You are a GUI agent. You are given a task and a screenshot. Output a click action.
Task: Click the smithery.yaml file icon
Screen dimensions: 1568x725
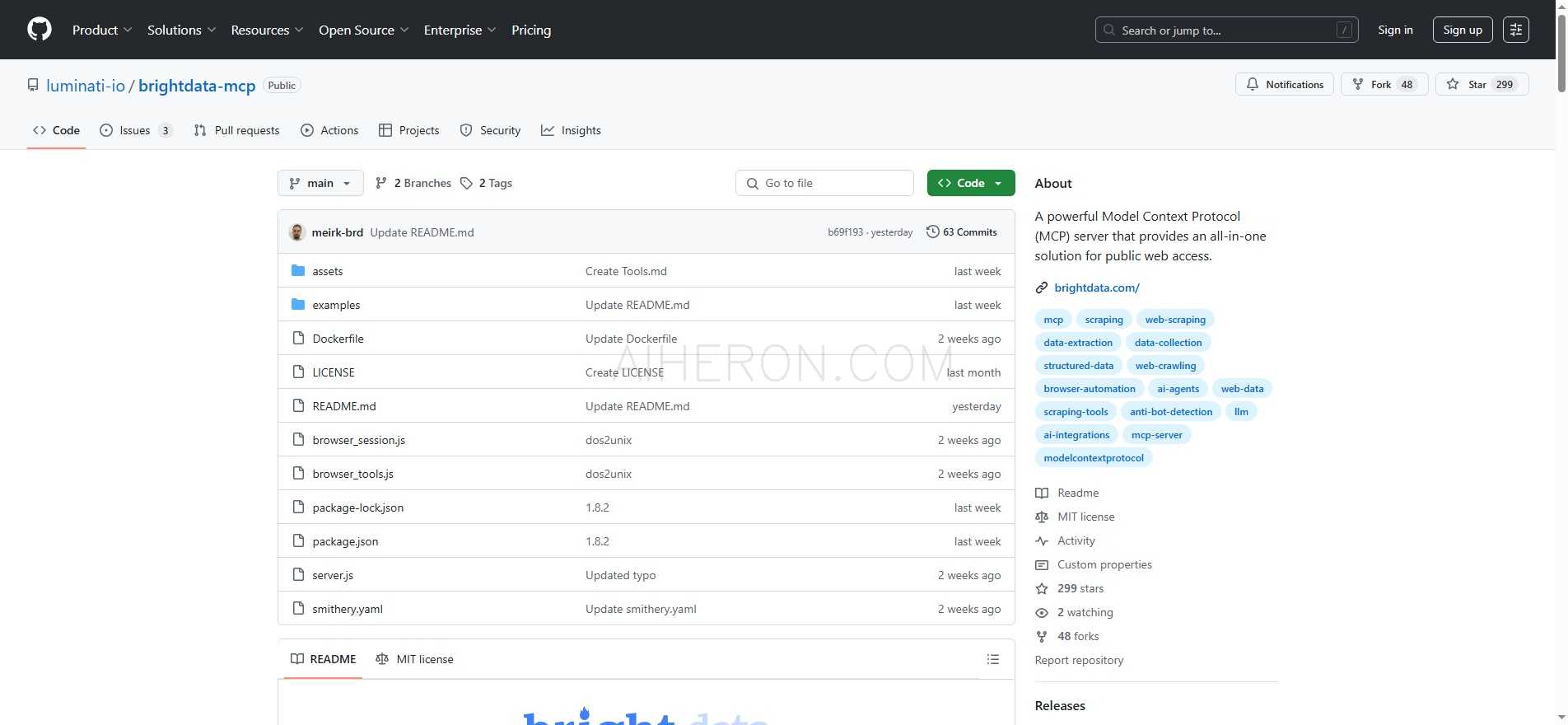pyautogui.click(x=298, y=609)
